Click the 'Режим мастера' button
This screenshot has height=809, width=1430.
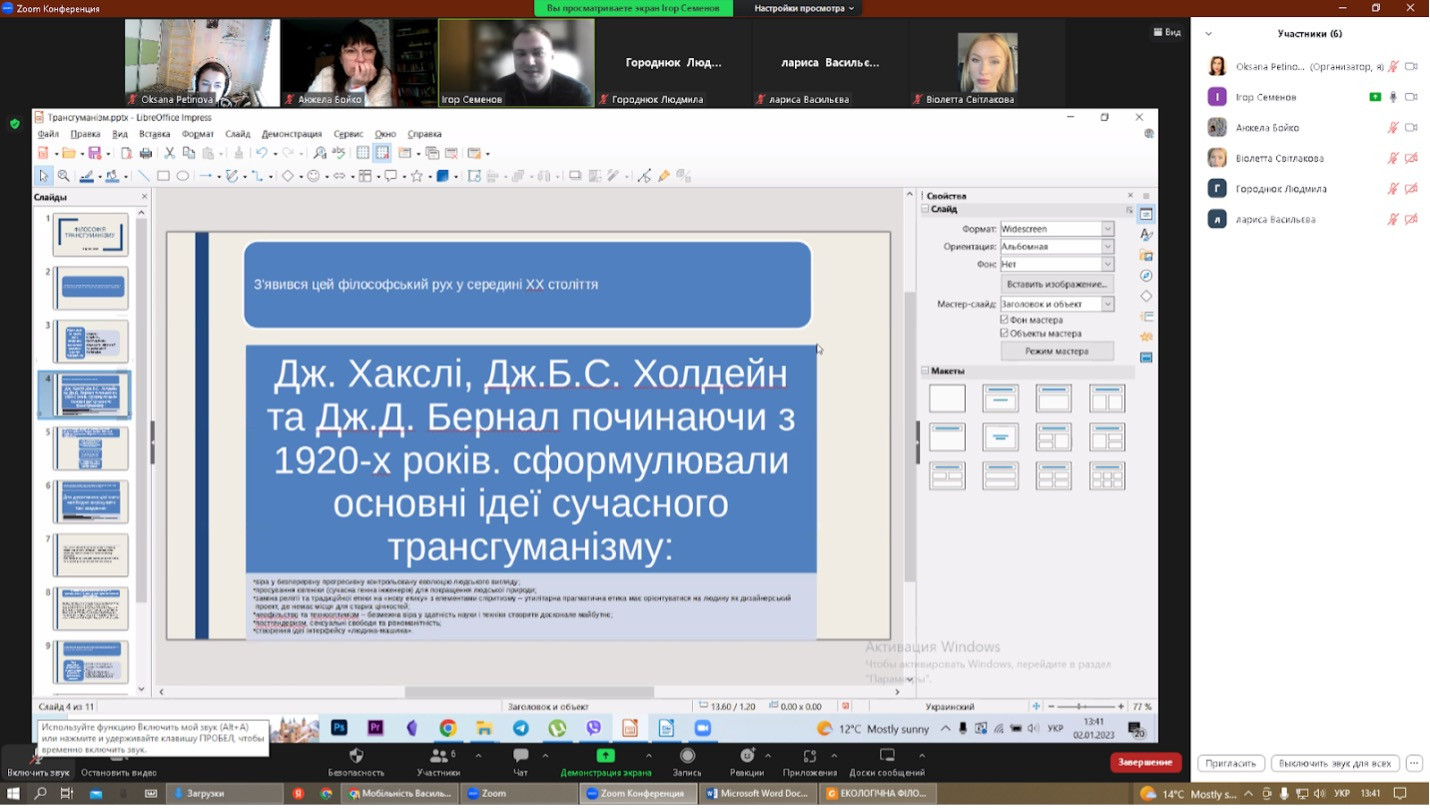click(x=1057, y=351)
